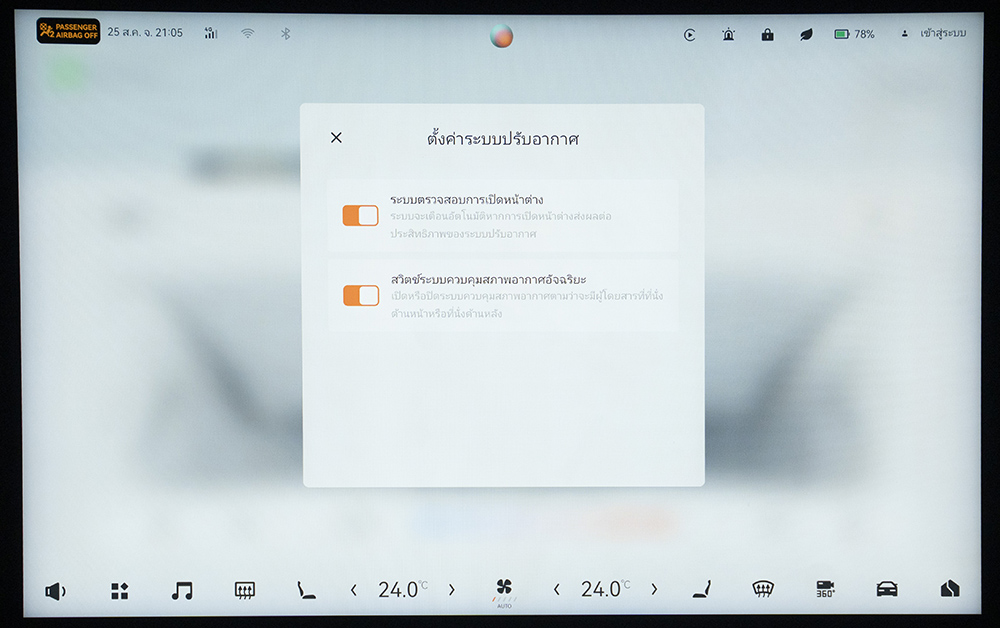The width and height of the screenshot is (1000, 628).
Task: Increase passenger temperature with right arrow
Action: pyautogui.click(x=655, y=590)
